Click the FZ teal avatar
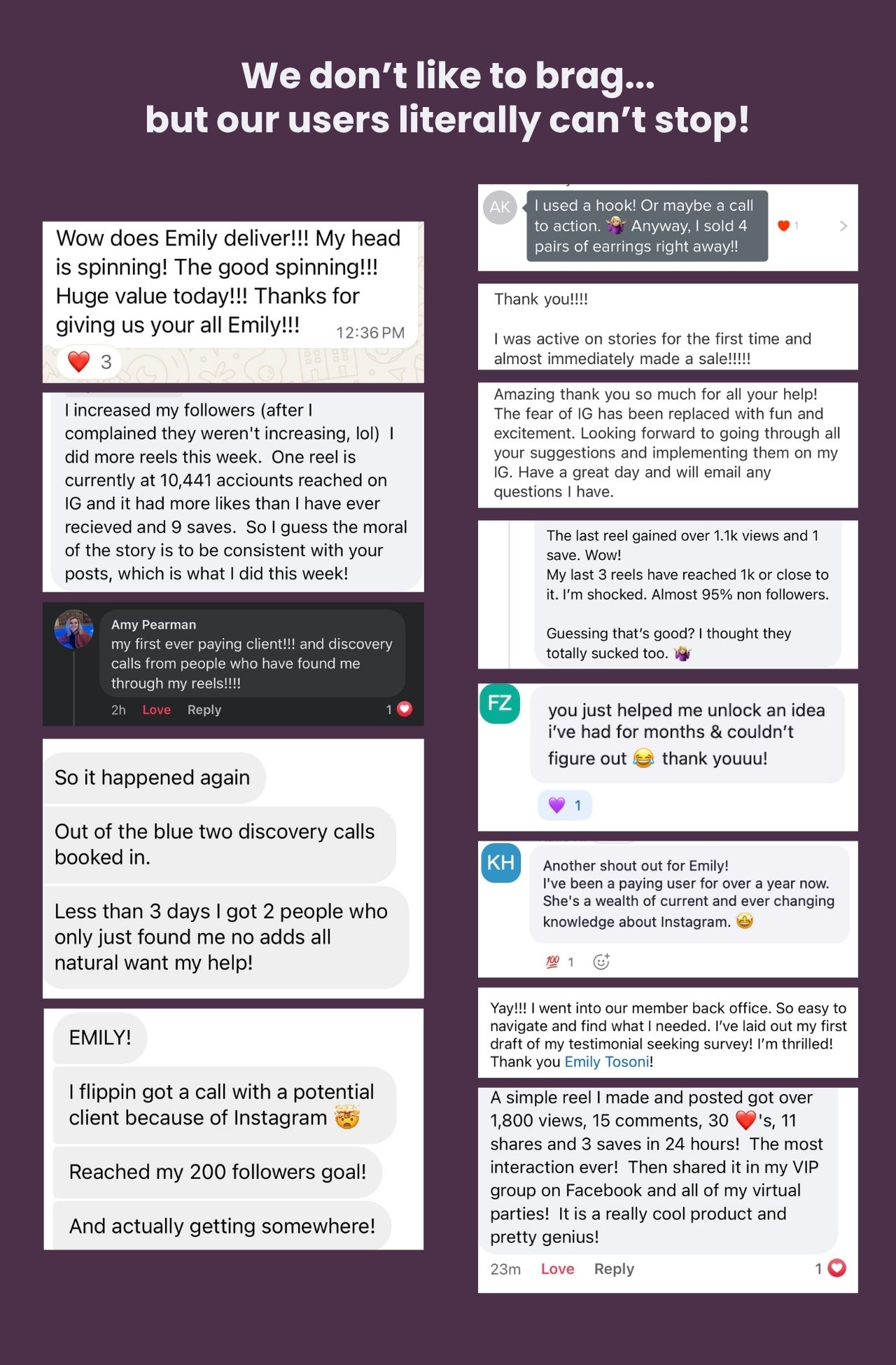Viewport: 896px width, 1365px height. tap(500, 703)
